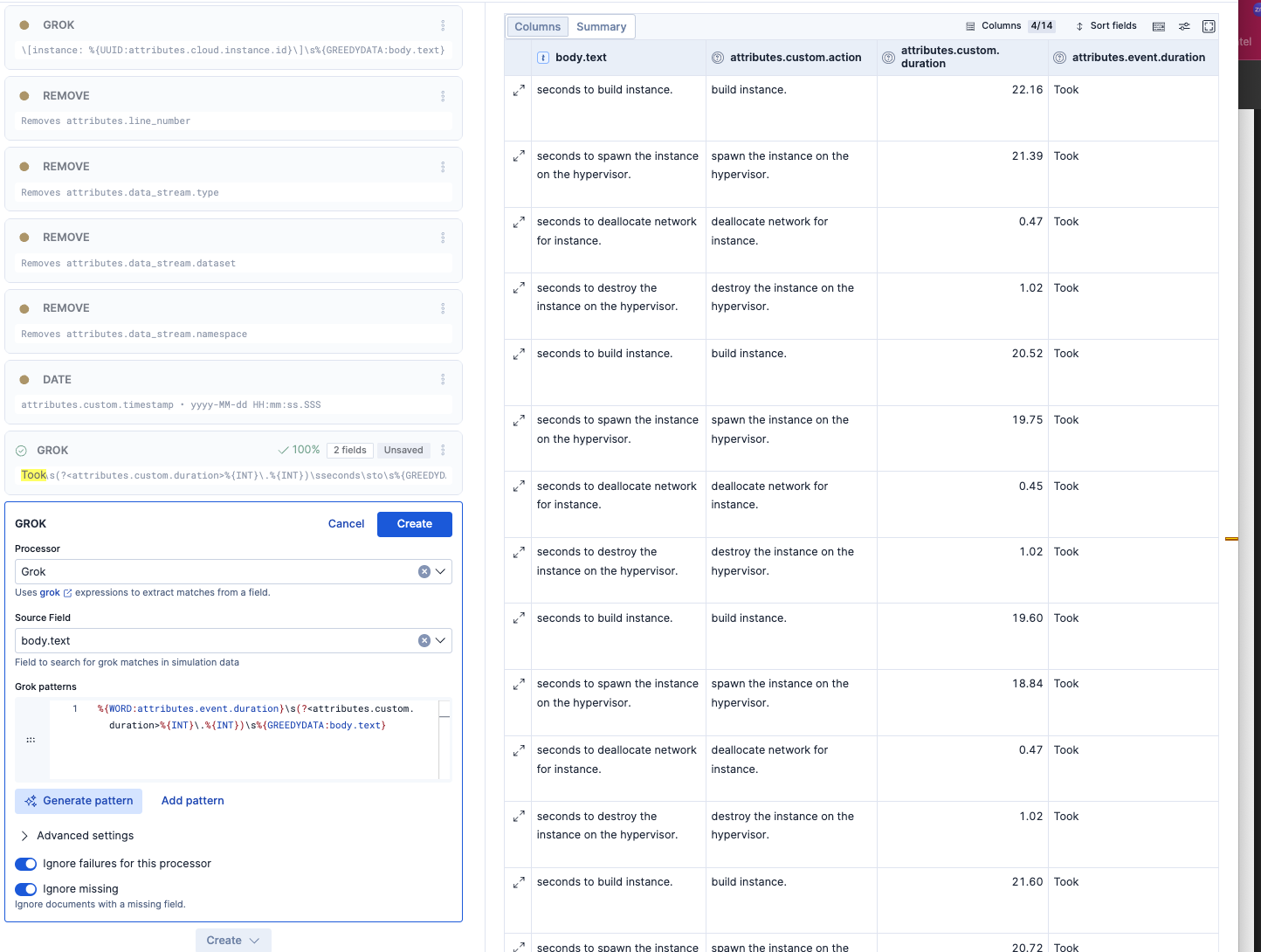Image resolution: width=1261 pixels, height=952 pixels.
Task: Cancel the GROK processor form
Action: pos(346,524)
